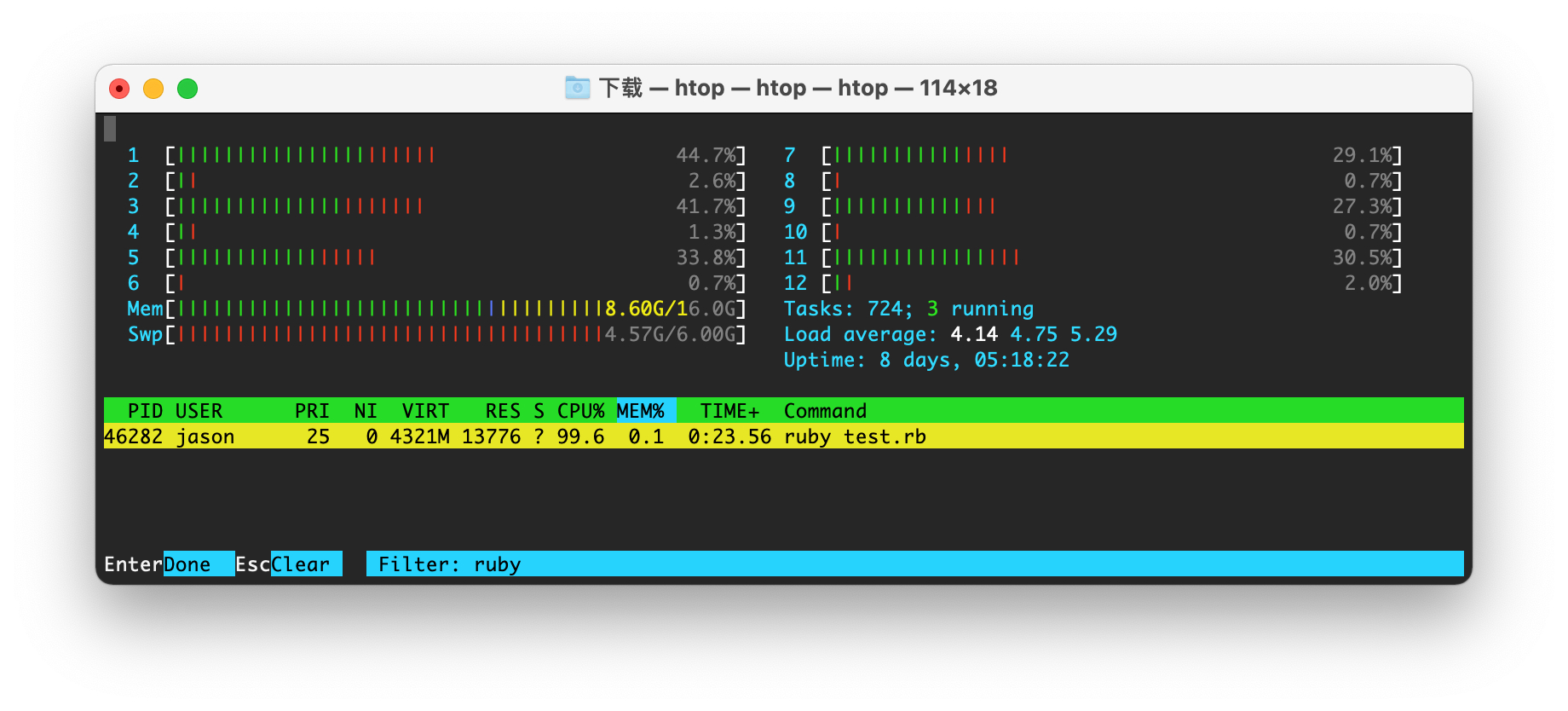
Task: Select the ruby test.rb process row
Action: [x=783, y=436]
